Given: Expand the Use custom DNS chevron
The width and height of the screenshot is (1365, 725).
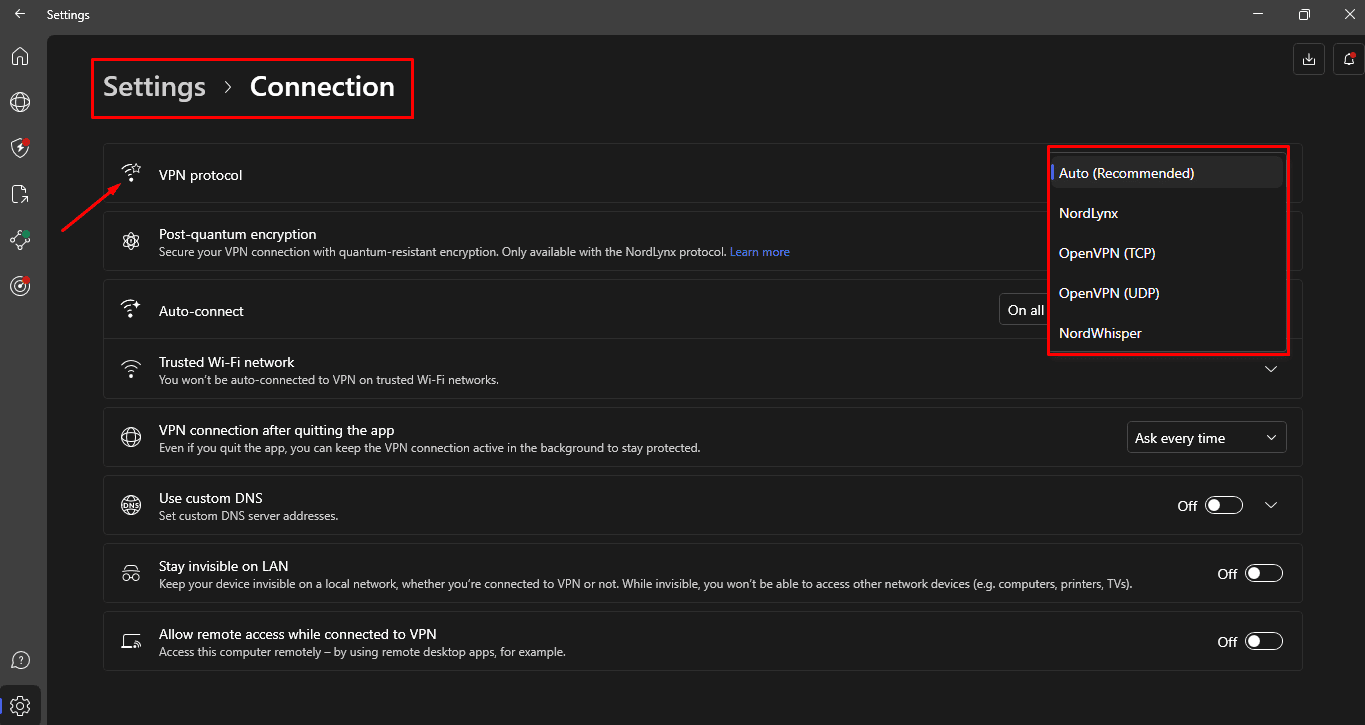Looking at the screenshot, I should [1271, 505].
